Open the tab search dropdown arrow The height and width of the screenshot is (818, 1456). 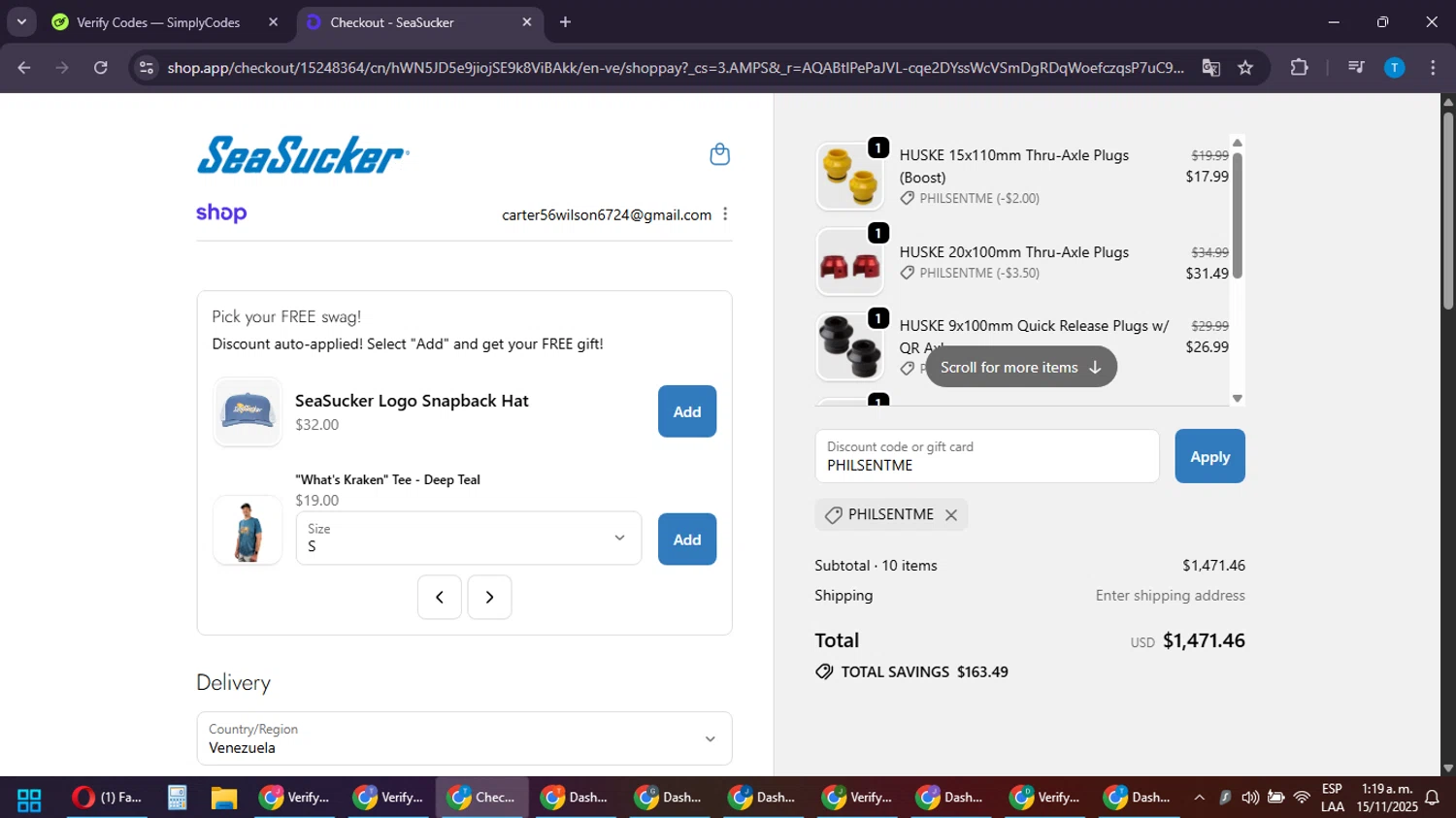(21, 21)
